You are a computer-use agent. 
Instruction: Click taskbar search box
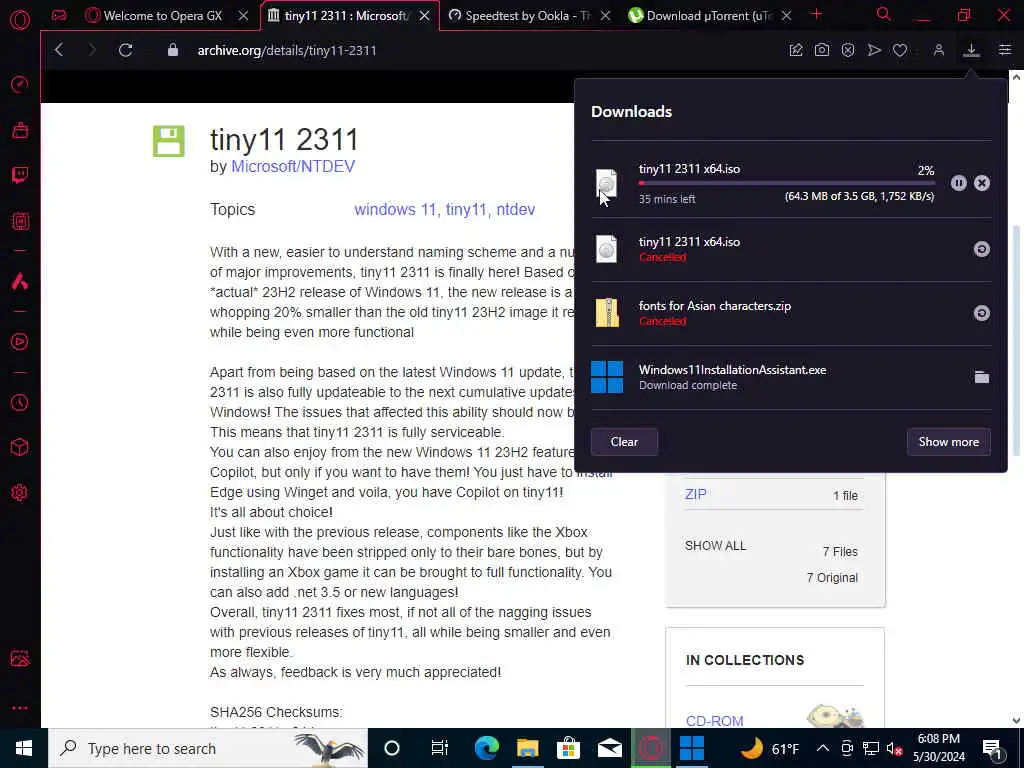[208, 748]
